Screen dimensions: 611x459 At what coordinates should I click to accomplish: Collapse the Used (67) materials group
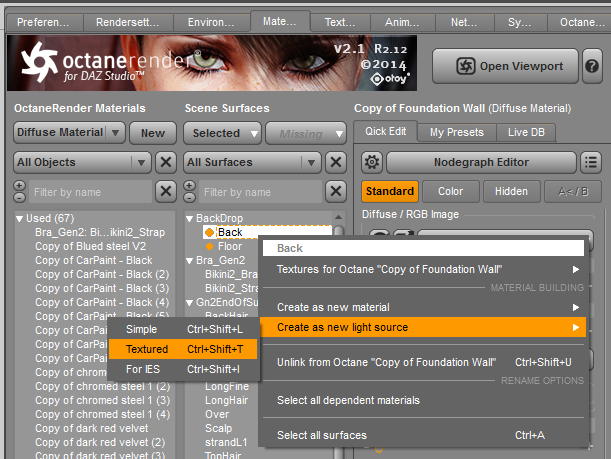[19, 219]
